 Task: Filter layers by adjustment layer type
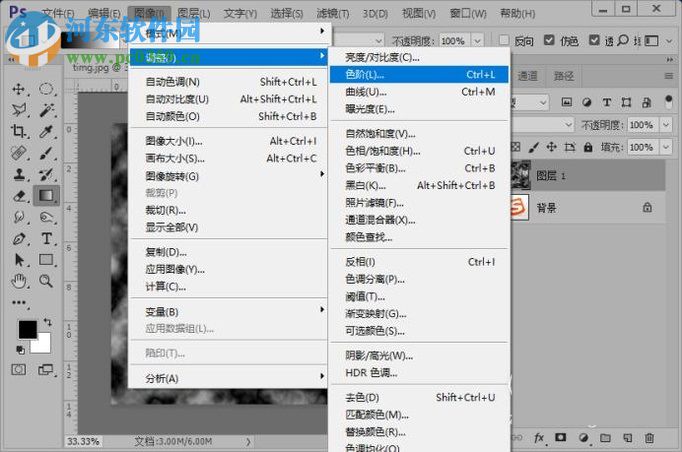(587, 102)
